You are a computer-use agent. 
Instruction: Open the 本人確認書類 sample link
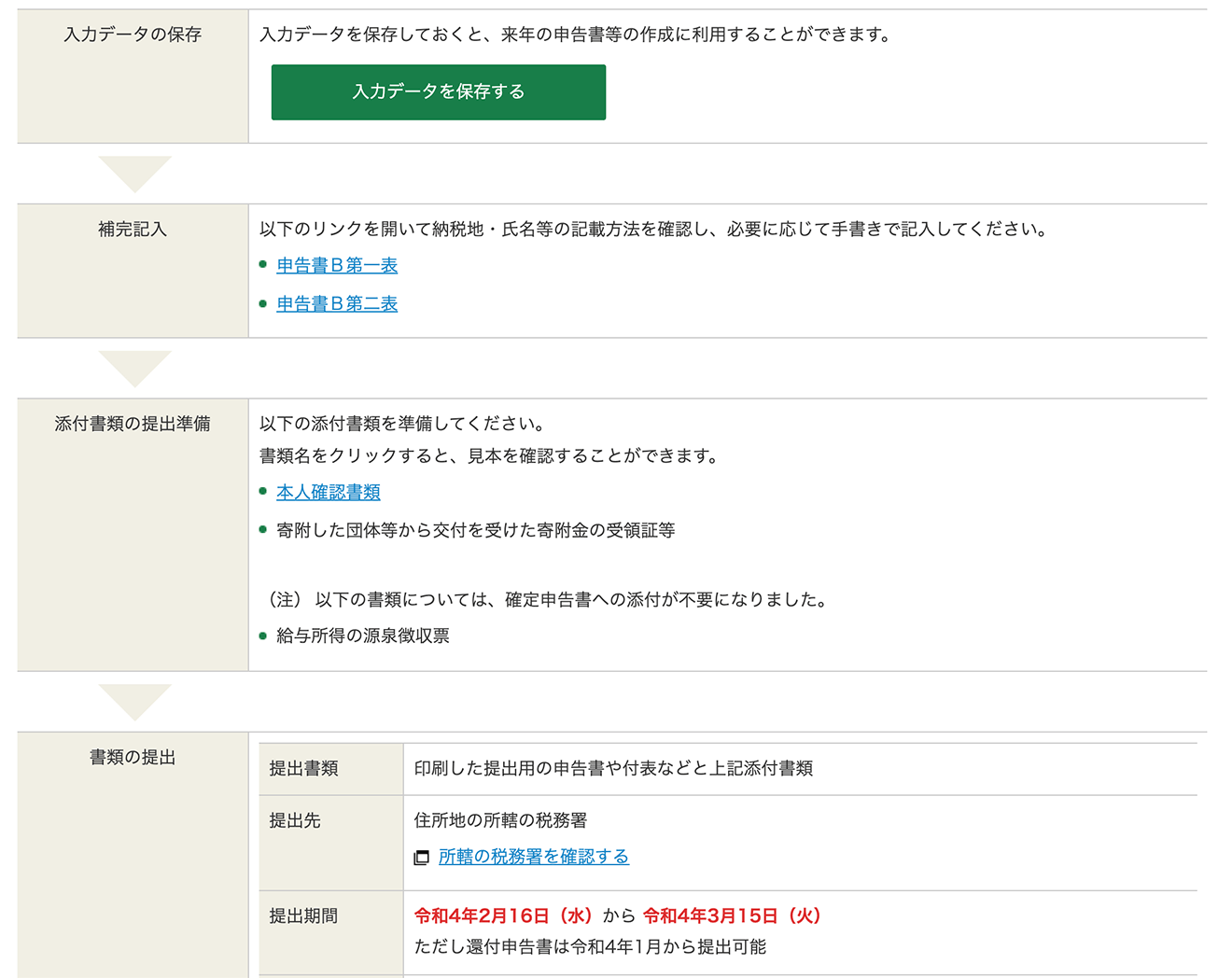pyautogui.click(x=328, y=492)
